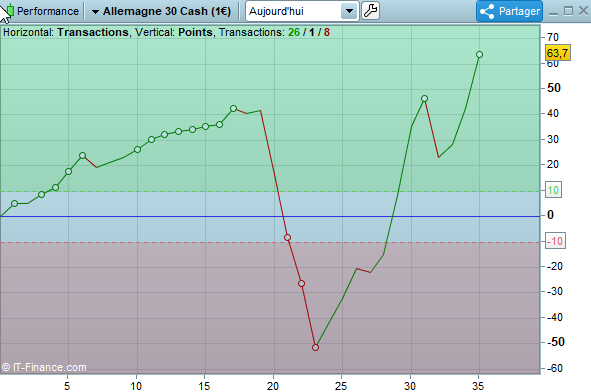Click the horizontal axis label 35
The image size is (591, 392).
coord(478,386)
